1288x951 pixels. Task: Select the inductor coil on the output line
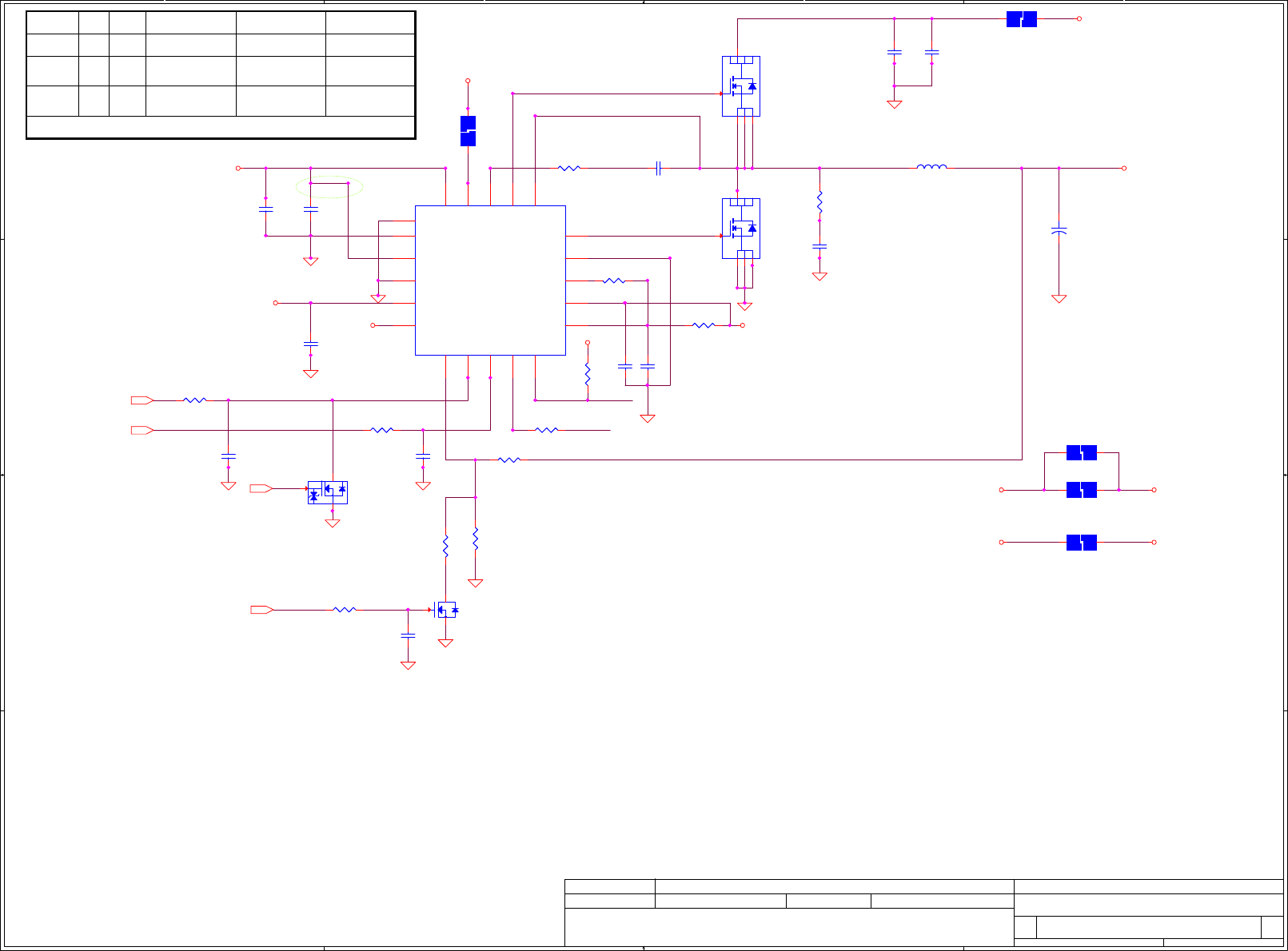[932, 167]
